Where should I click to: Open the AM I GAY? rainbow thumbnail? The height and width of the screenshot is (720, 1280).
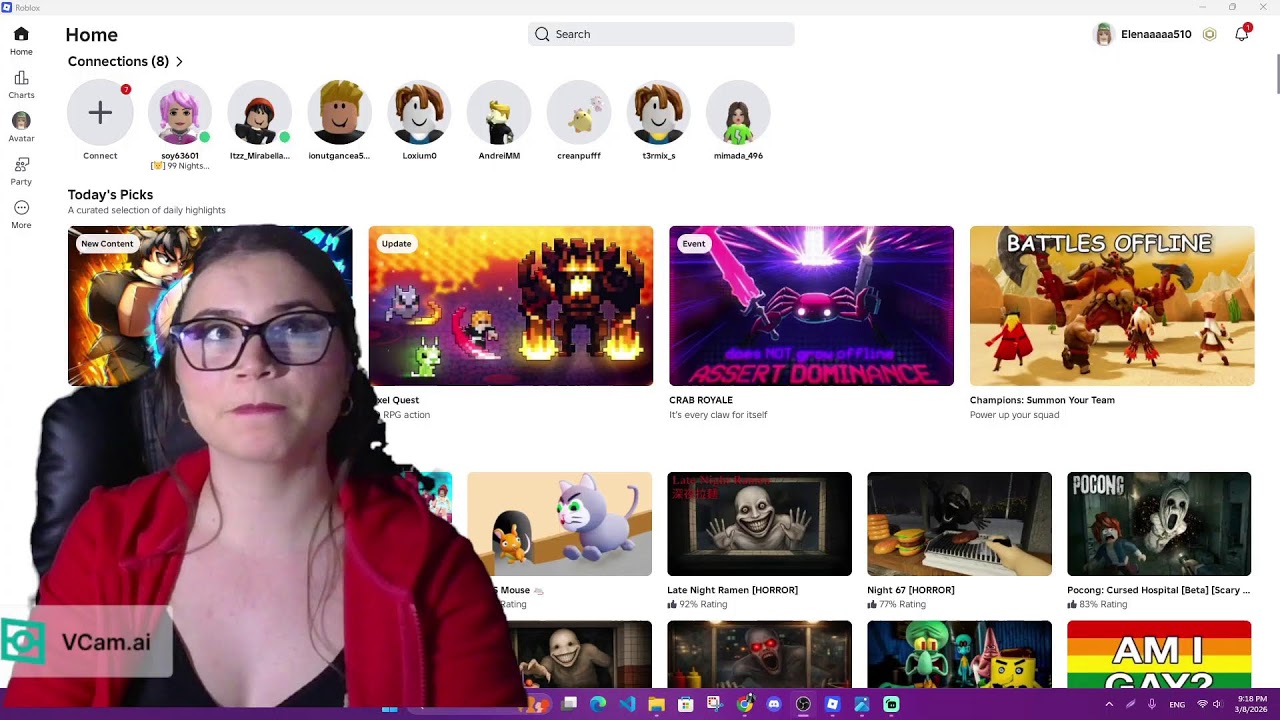pos(1159,654)
